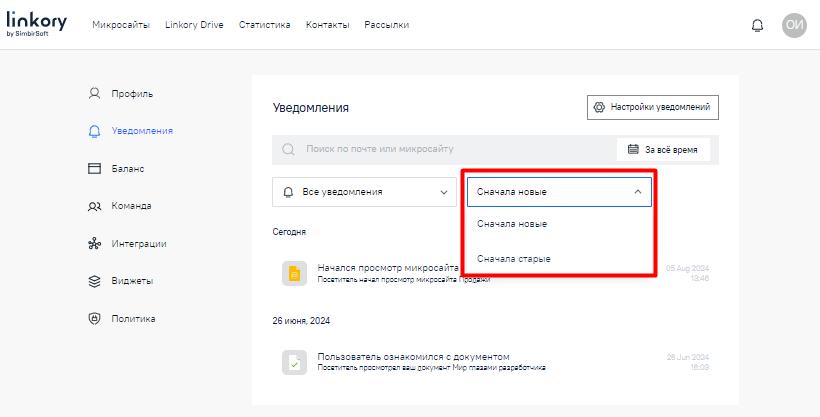
Task: Expand the Все уведомления dropdown
Action: tap(365, 192)
